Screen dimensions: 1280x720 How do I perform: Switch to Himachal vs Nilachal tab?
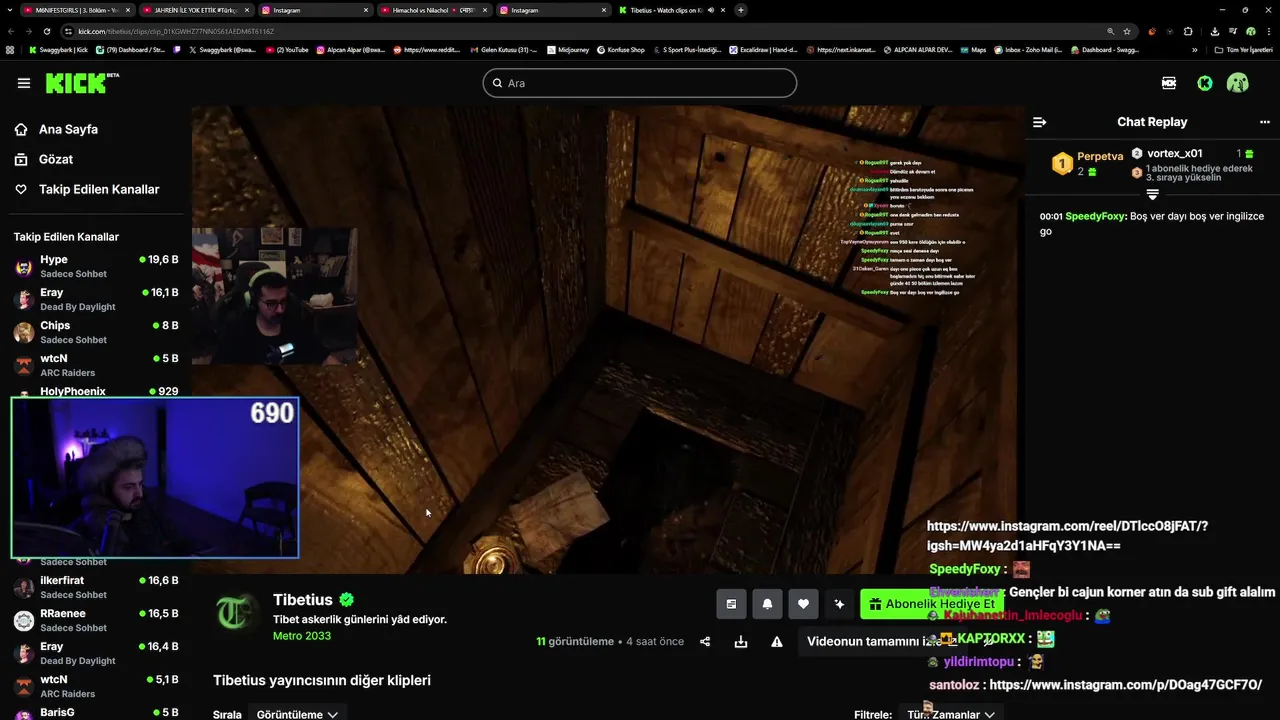(x=433, y=10)
